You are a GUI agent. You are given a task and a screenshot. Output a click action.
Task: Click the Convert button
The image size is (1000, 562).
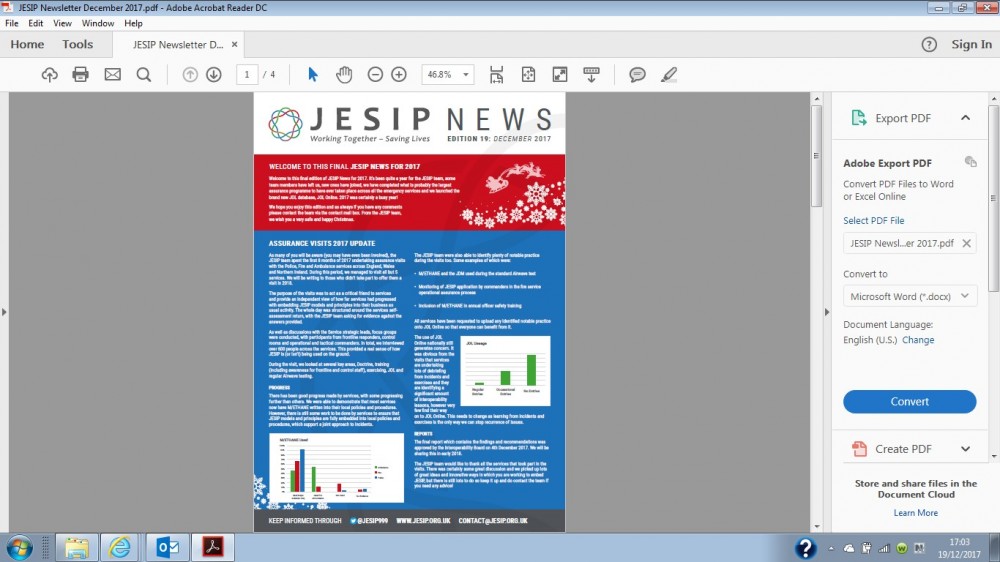tap(909, 401)
